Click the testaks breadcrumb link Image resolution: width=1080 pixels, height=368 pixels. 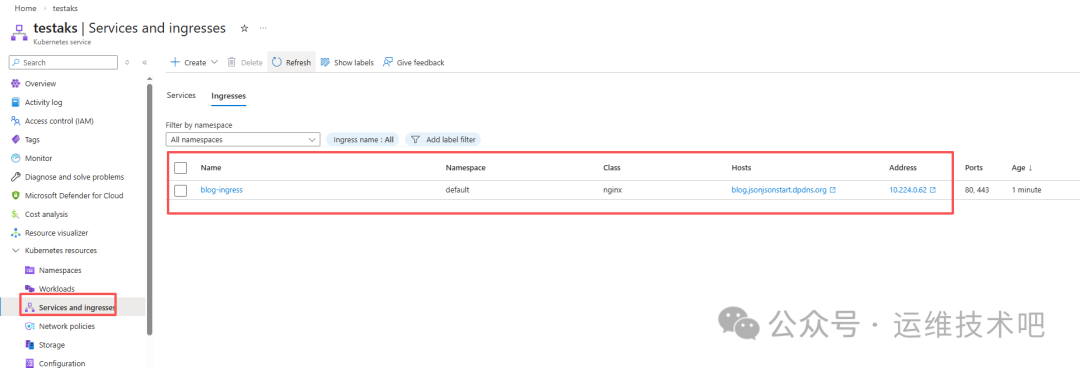click(x=65, y=8)
